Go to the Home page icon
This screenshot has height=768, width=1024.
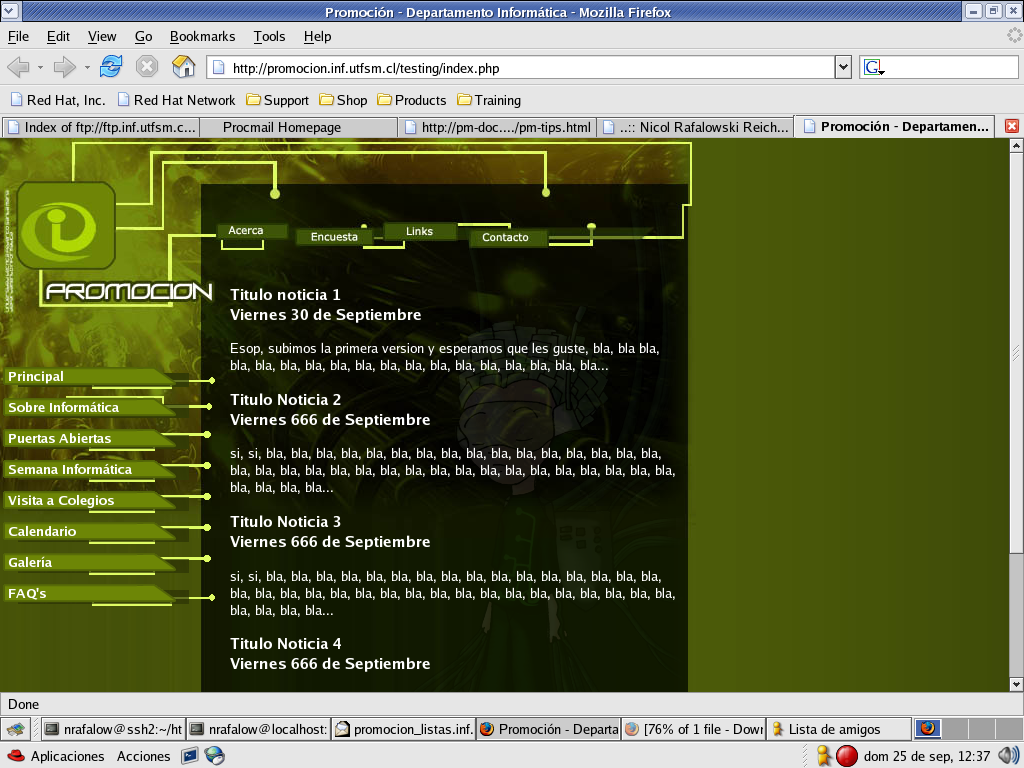183,67
